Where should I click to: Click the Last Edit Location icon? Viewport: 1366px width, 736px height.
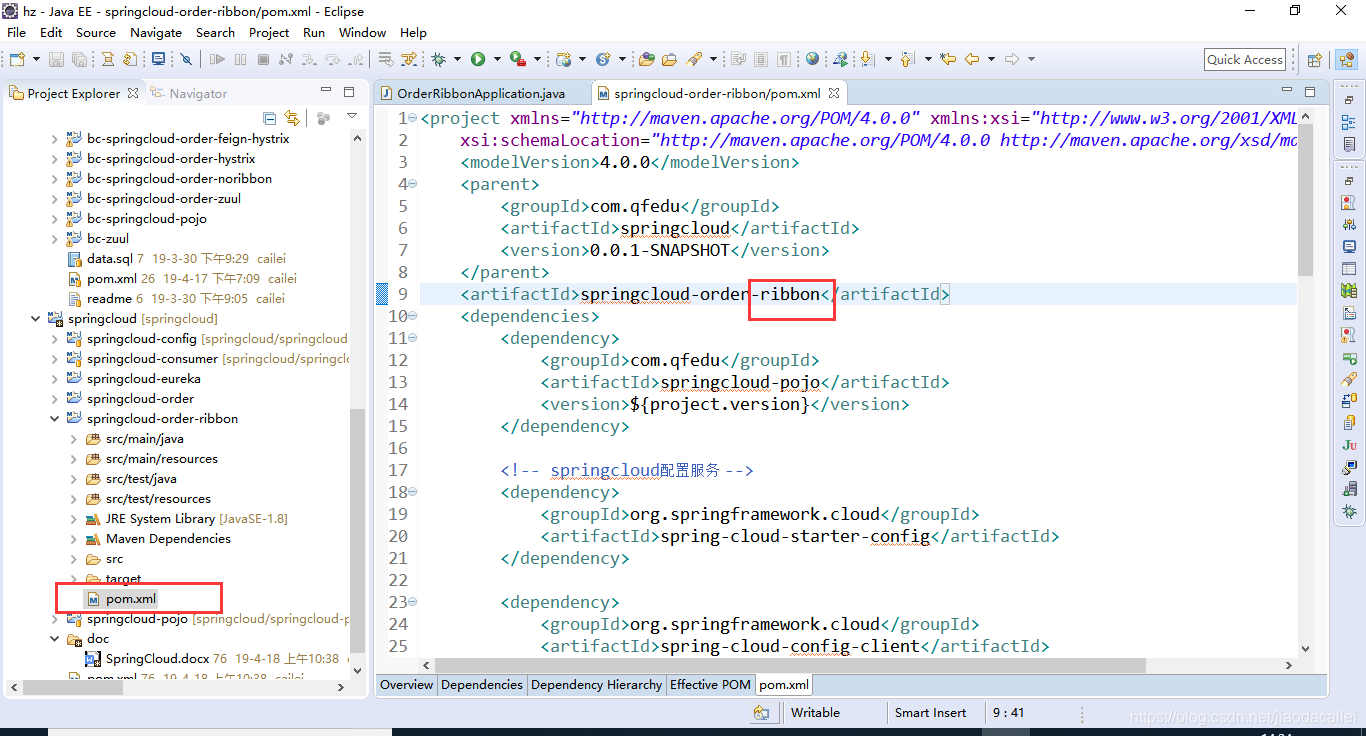point(948,59)
